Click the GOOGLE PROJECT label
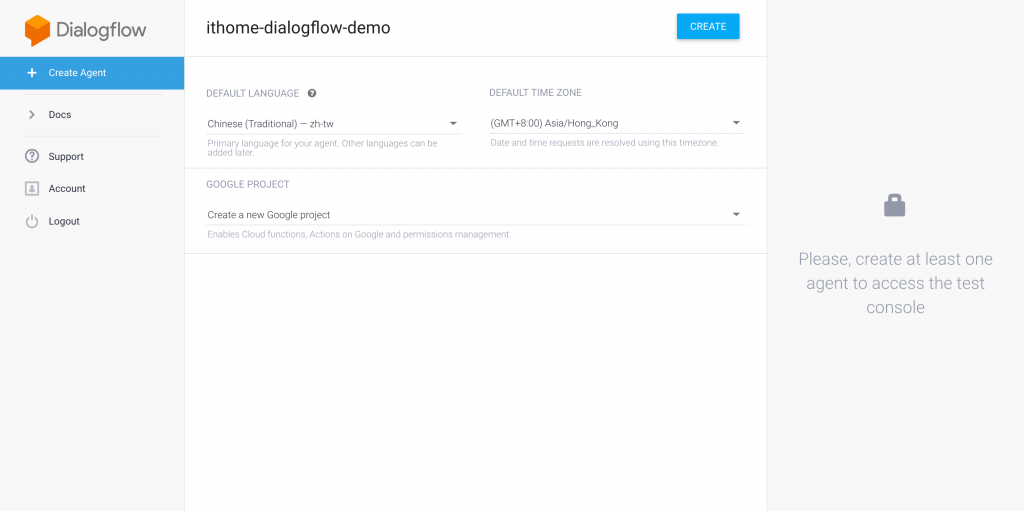The image size is (1024, 511). (248, 184)
